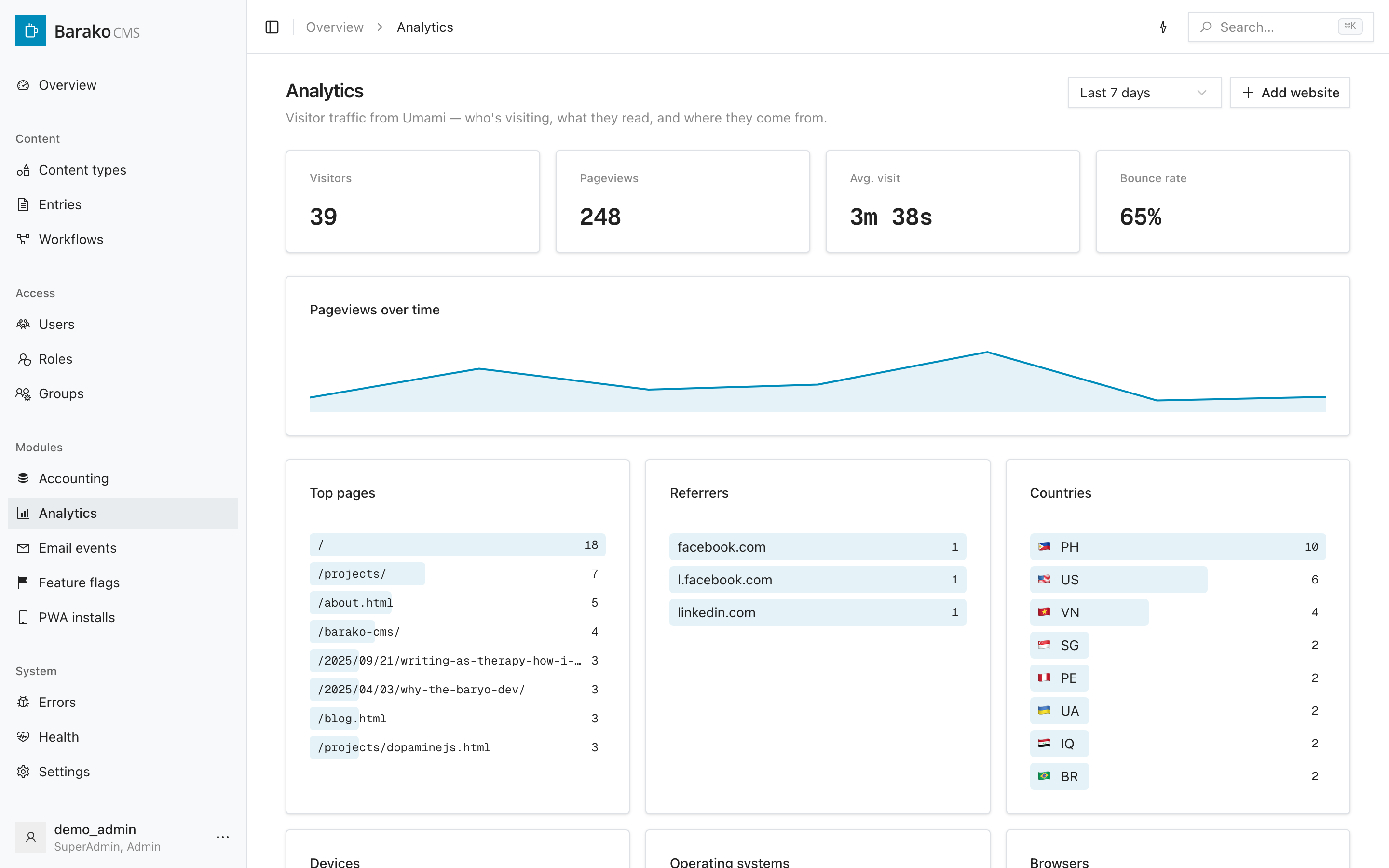Click the Analytics bar chart icon
This screenshot has width=1389, height=868.
tap(23, 513)
